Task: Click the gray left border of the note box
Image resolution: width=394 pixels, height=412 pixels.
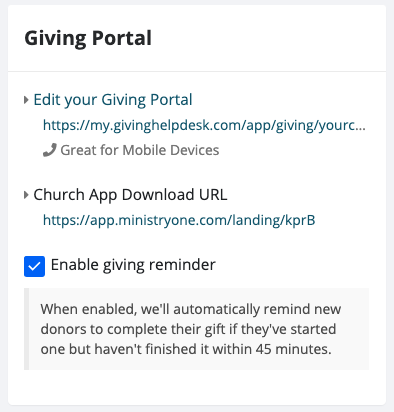Action: [x=27, y=329]
